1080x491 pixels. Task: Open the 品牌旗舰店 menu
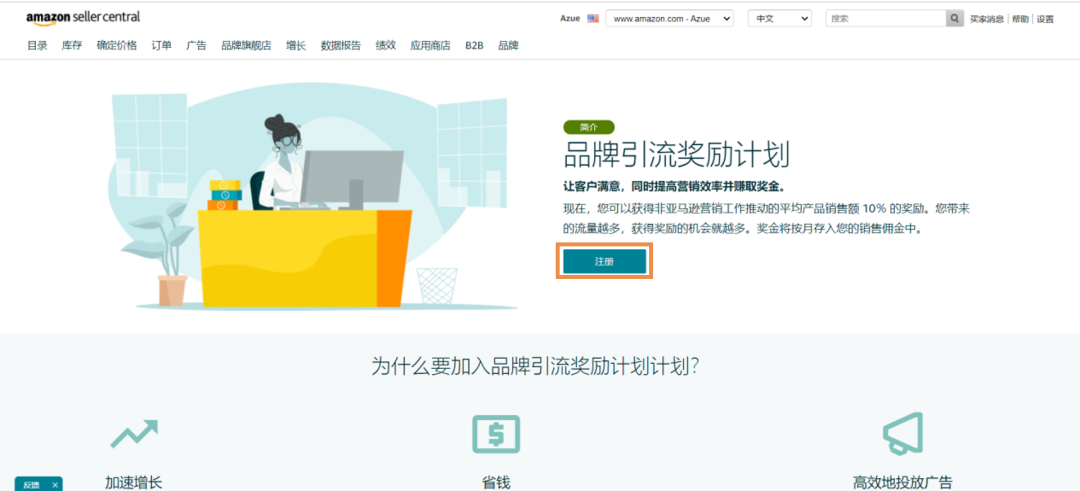click(246, 45)
